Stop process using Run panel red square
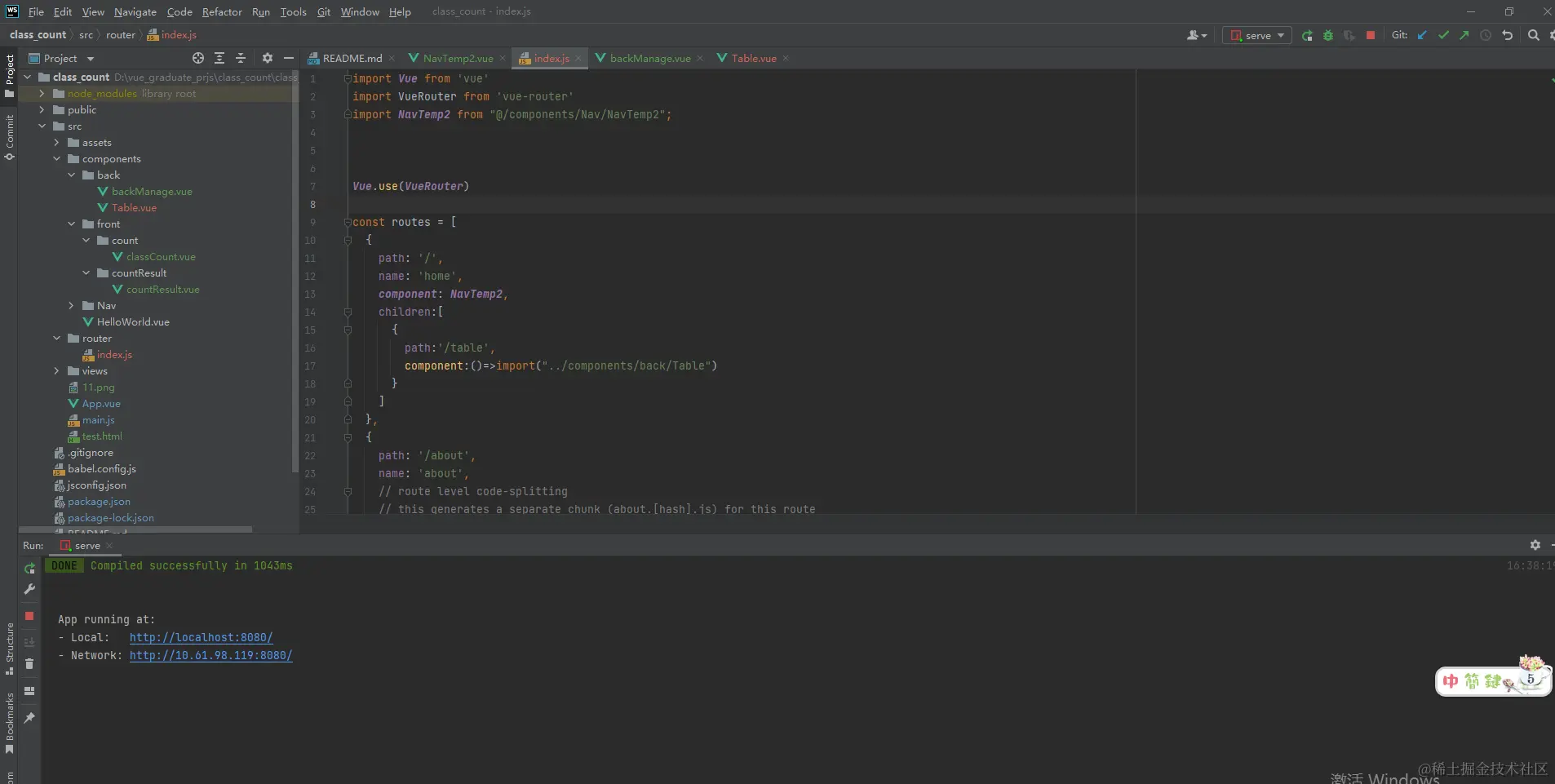The image size is (1555, 784). tap(29, 616)
